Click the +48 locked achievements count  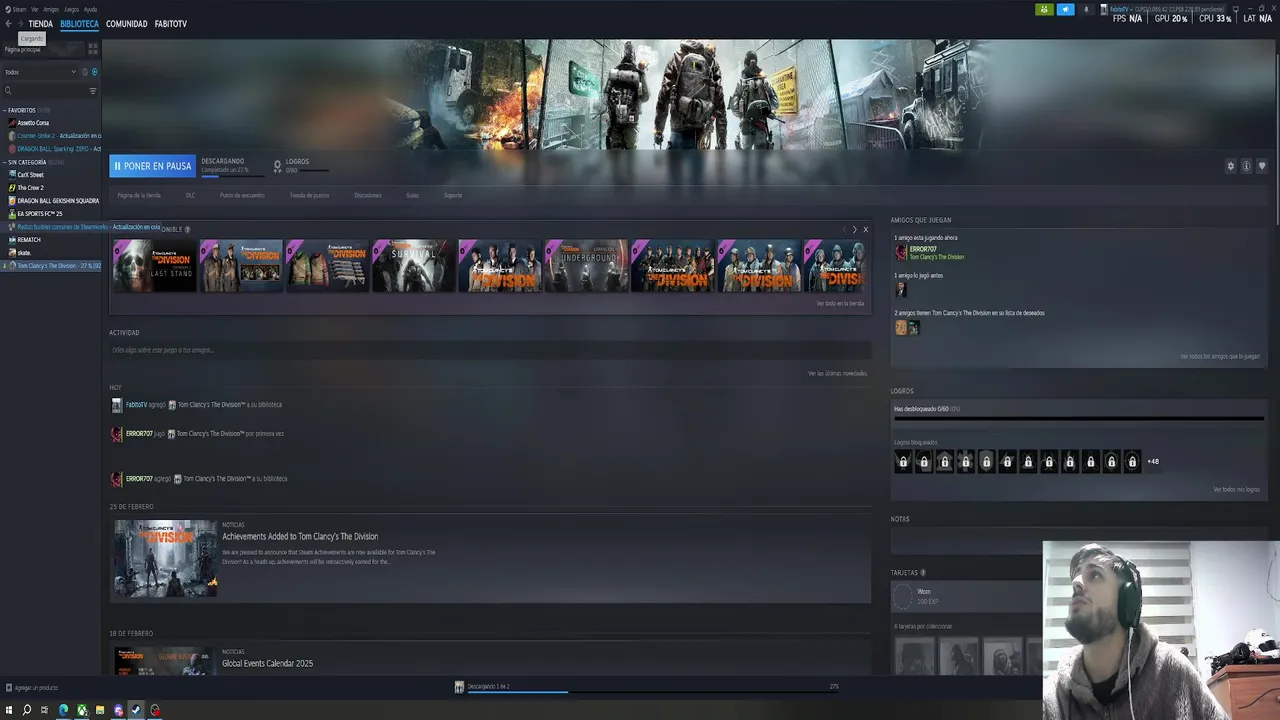pos(1153,462)
